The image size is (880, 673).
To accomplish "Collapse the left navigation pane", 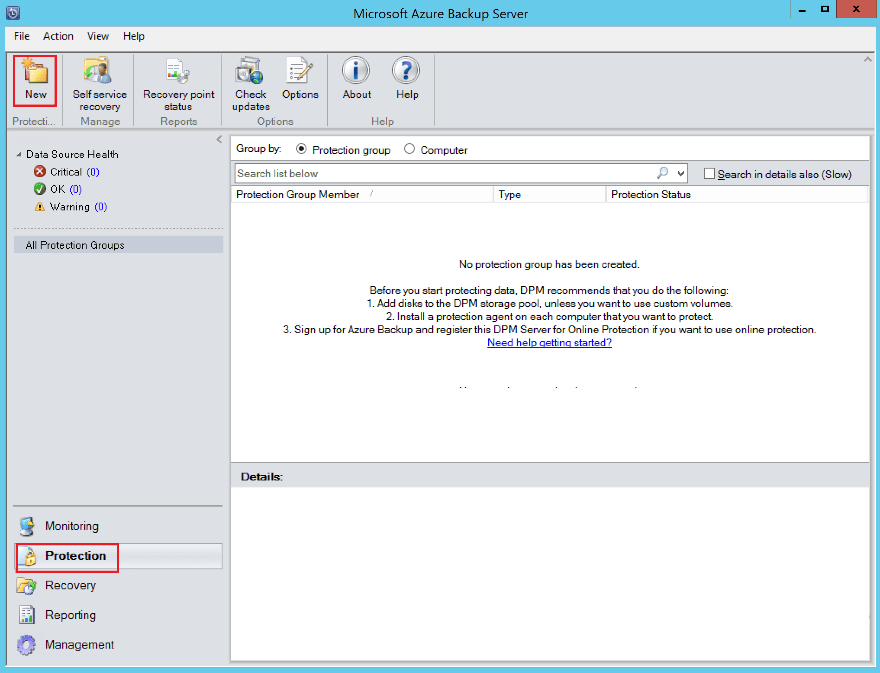I will pyautogui.click(x=219, y=139).
